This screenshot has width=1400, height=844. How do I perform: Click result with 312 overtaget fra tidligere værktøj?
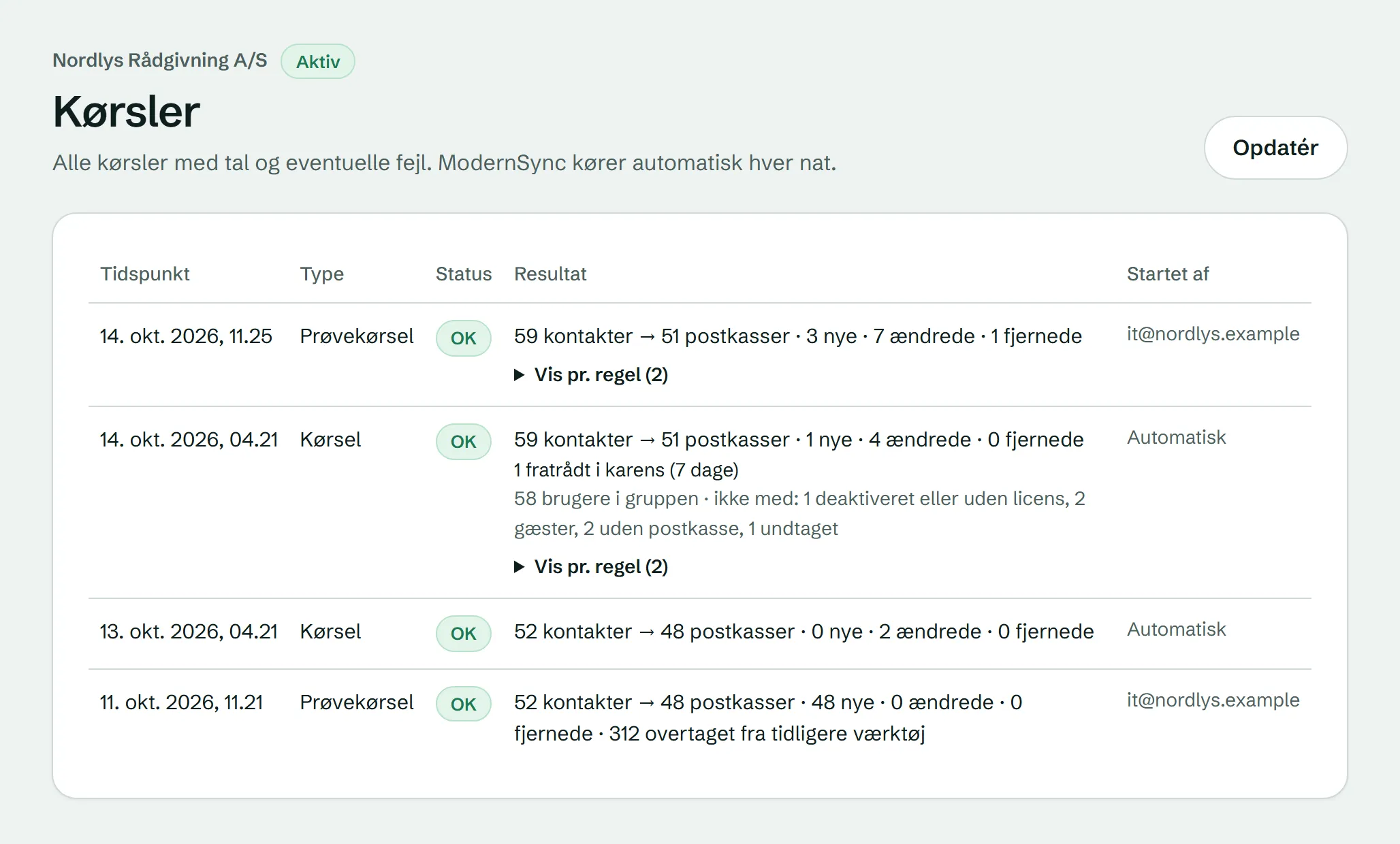point(768,718)
